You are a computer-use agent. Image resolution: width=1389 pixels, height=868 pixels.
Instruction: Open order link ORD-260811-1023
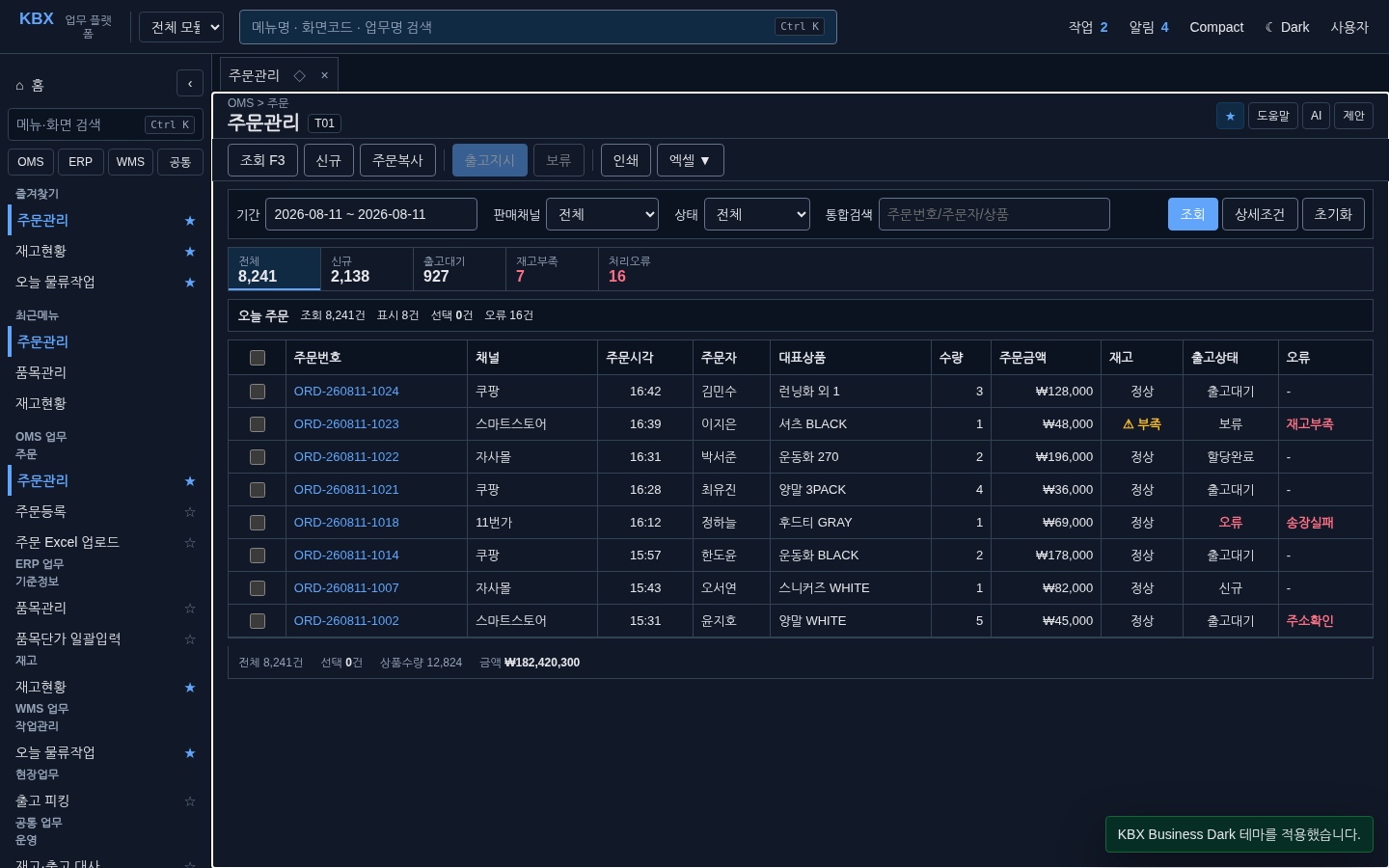[x=346, y=424]
